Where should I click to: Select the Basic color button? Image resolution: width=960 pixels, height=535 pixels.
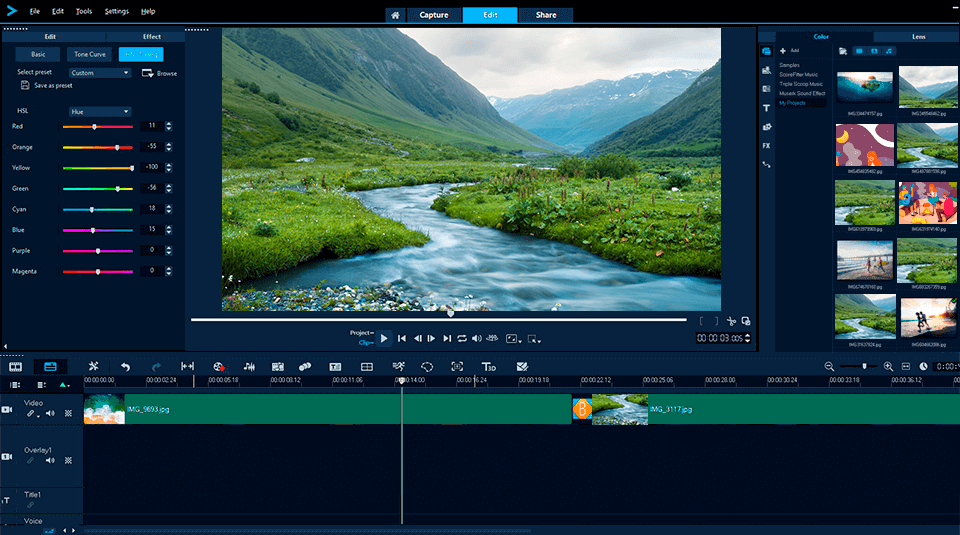point(38,54)
